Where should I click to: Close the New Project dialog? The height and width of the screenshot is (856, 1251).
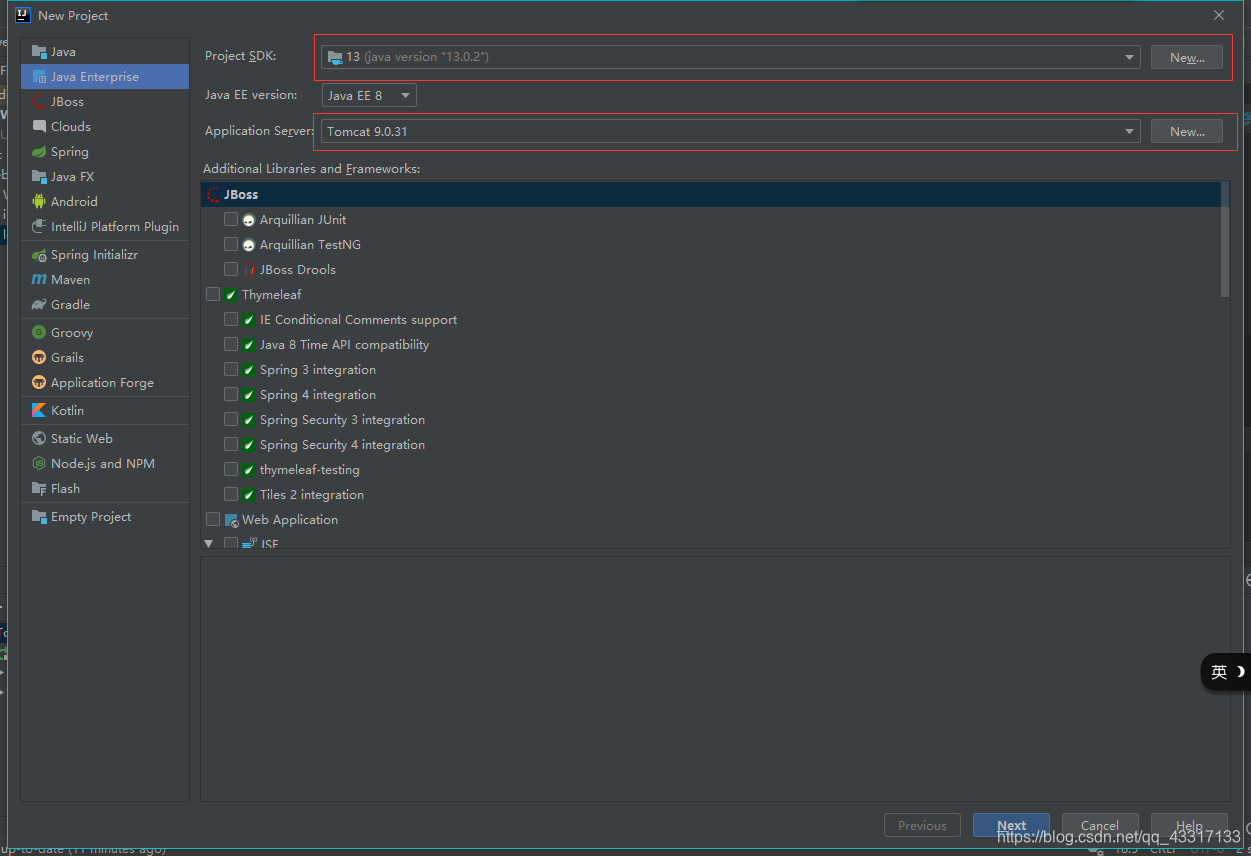point(1219,15)
